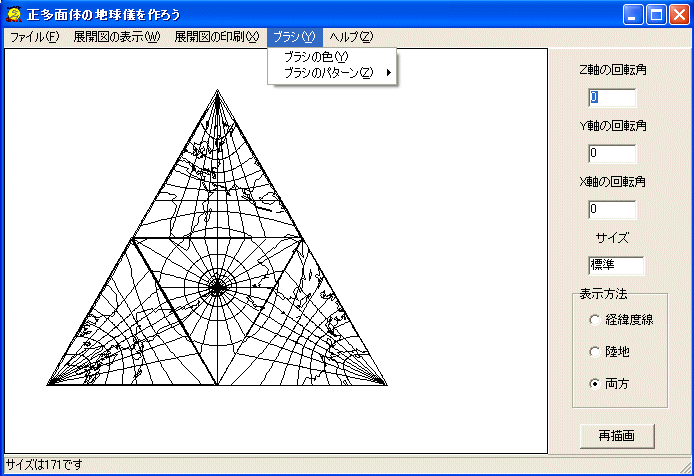This screenshot has height=476, width=694.
Task: Click the X軸の回転角 label
Action: pos(613,182)
